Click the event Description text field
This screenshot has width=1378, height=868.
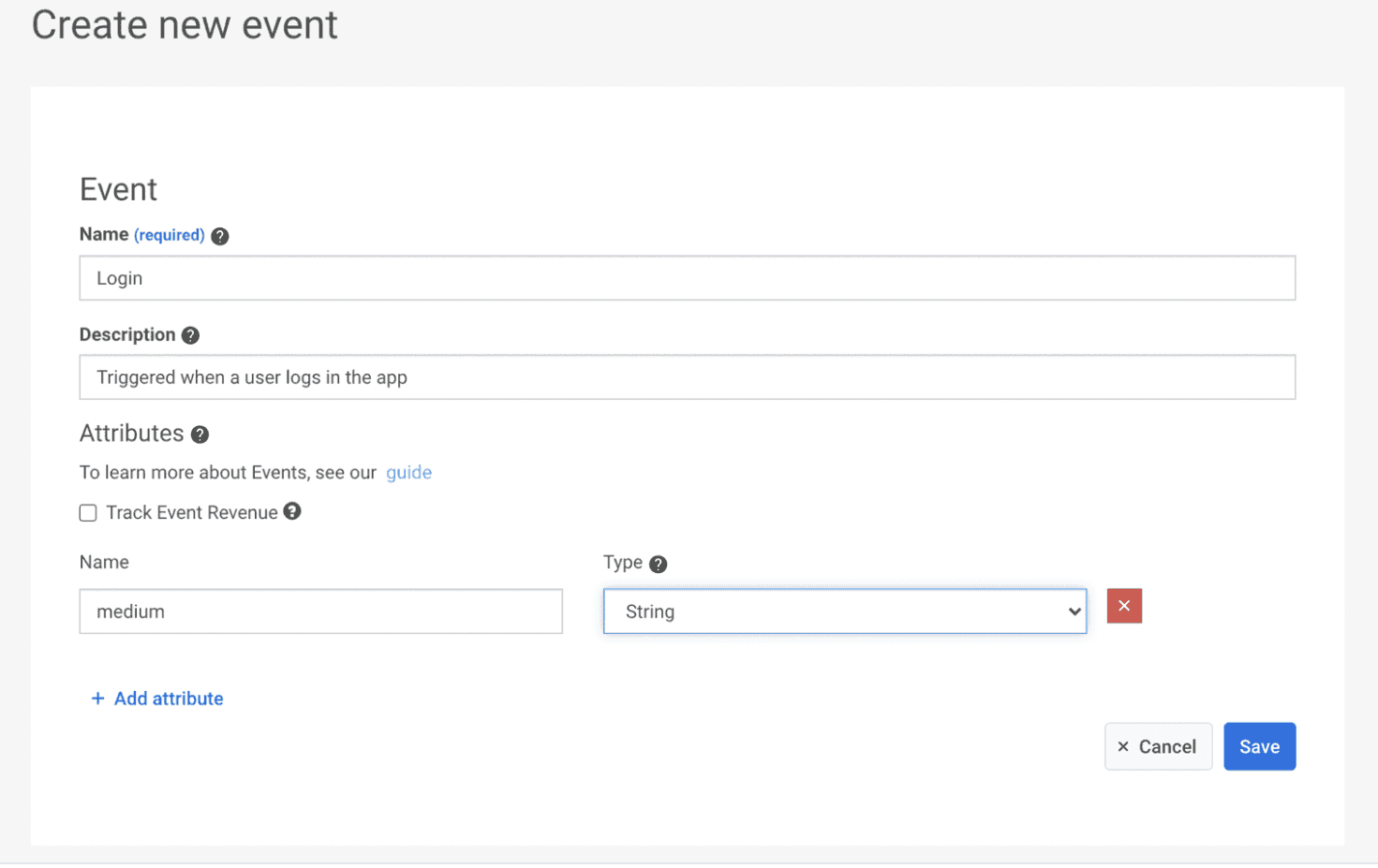(x=687, y=376)
